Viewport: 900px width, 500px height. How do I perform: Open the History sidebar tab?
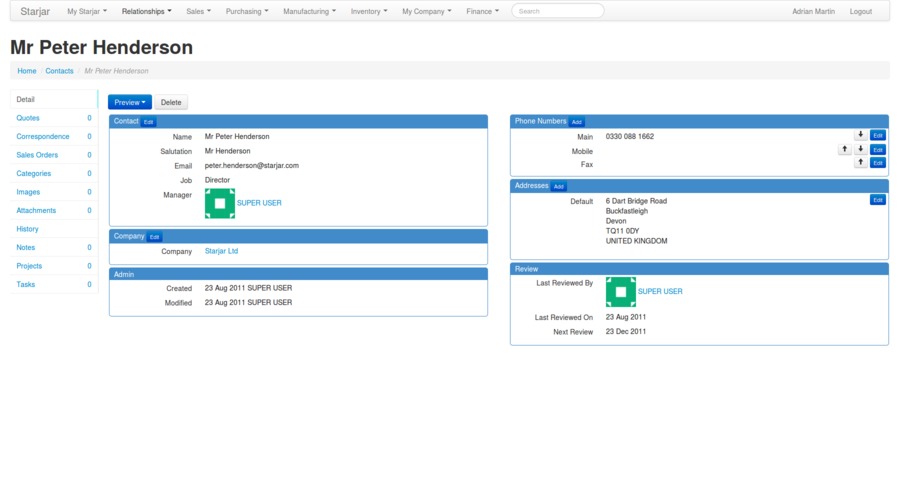pyautogui.click(x=28, y=229)
